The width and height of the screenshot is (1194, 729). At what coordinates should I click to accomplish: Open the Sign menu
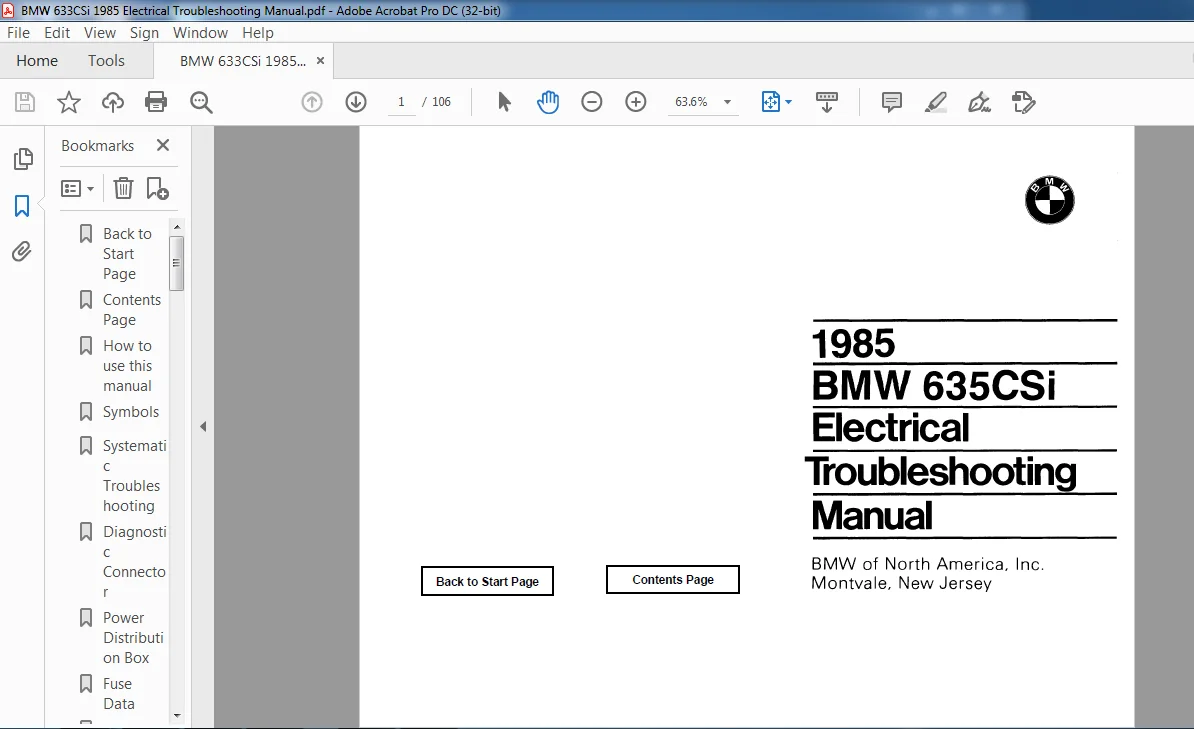pos(144,33)
